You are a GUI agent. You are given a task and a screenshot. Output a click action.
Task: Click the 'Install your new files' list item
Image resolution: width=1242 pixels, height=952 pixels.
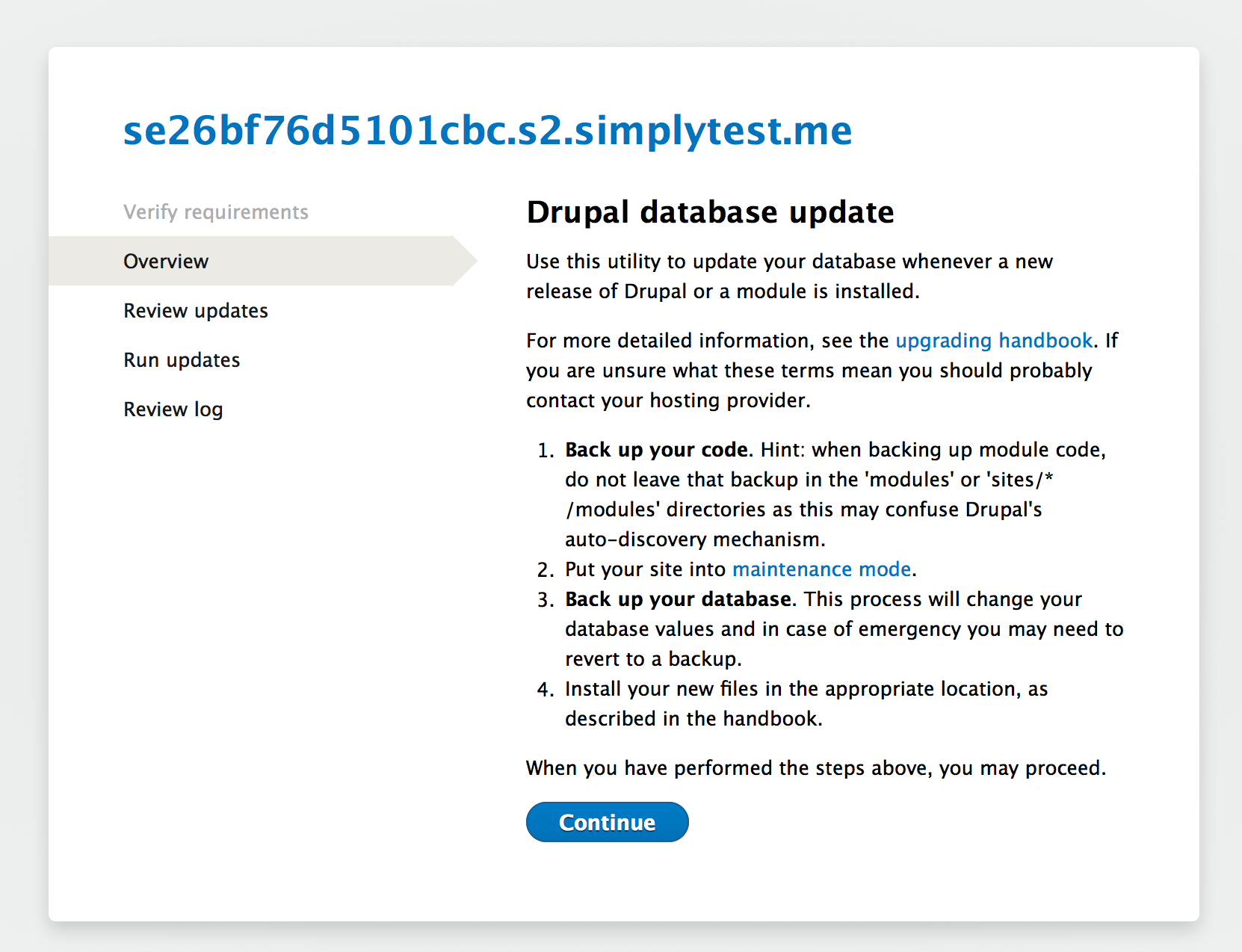[x=806, y=689]
